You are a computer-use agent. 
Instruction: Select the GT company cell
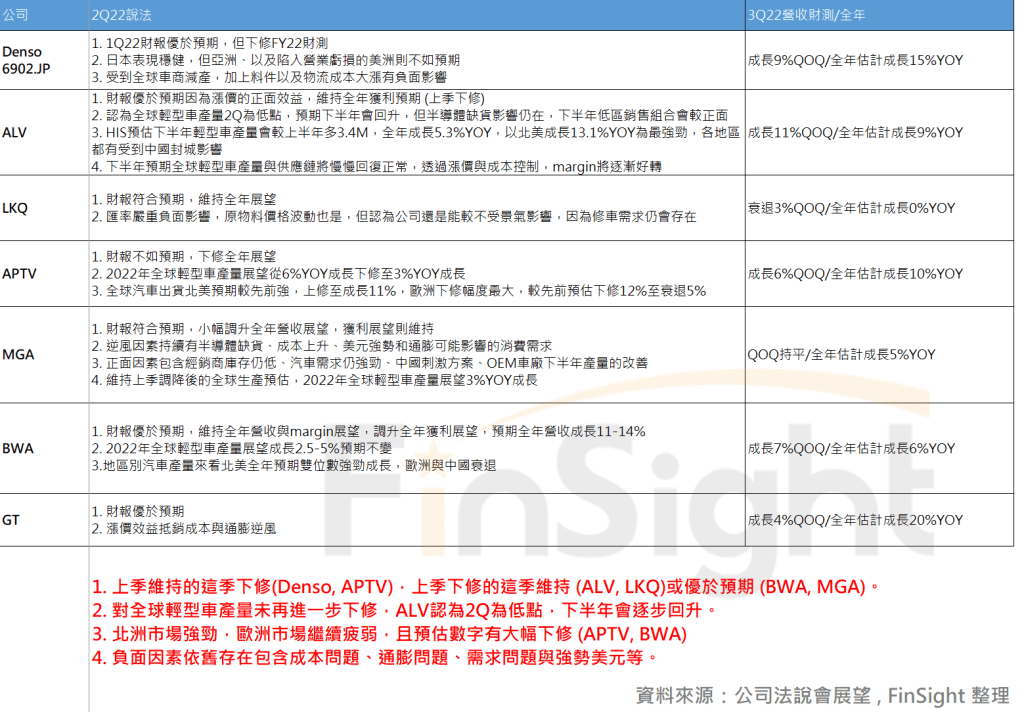(11, 520)
